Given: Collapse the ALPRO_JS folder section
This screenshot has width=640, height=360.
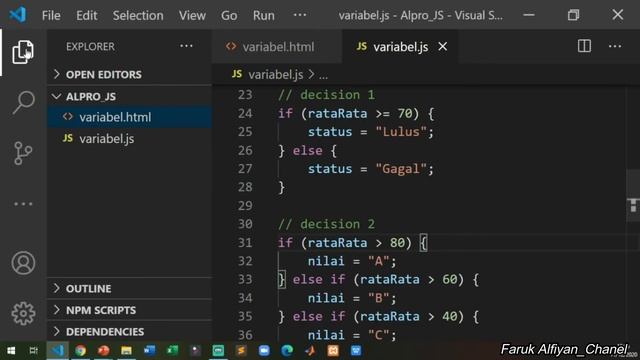Looking at the screenshot, I should coord(129,96).
